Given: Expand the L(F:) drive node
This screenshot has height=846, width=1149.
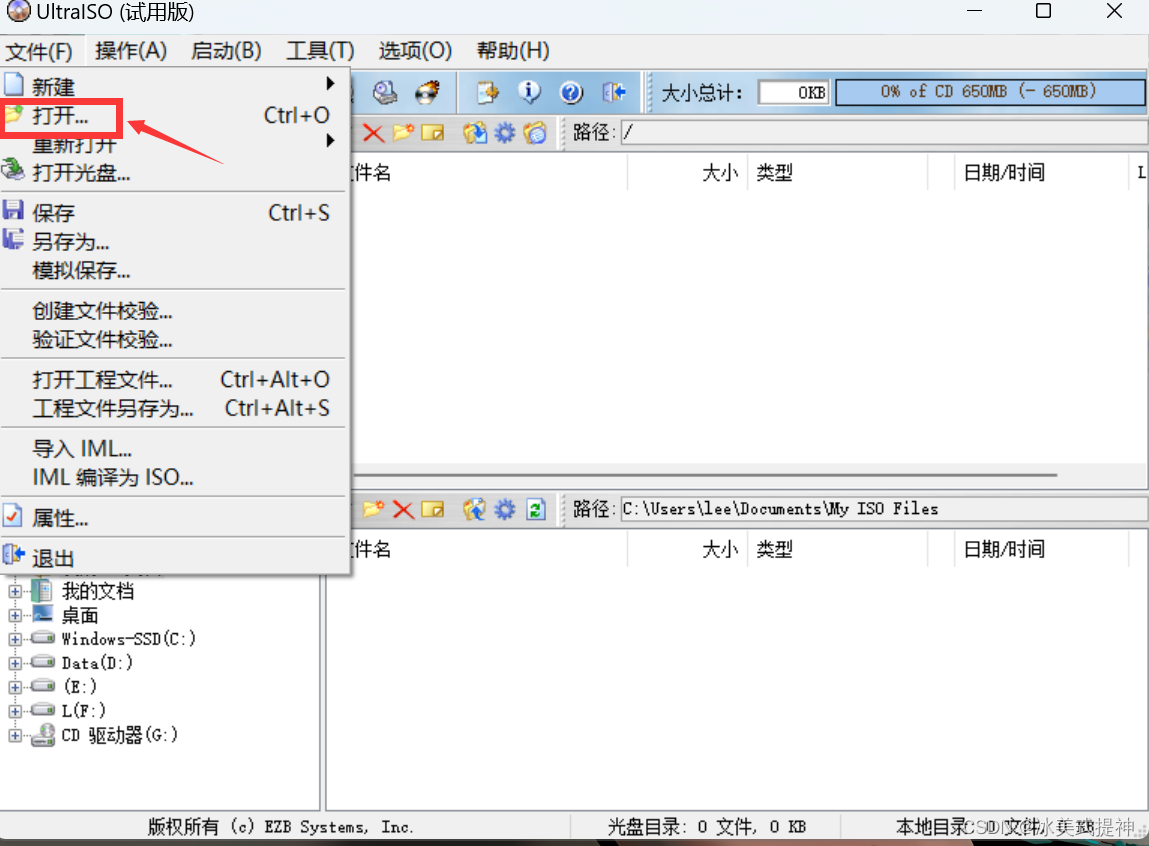Looking at the screenshot, I should pos(15,710).
